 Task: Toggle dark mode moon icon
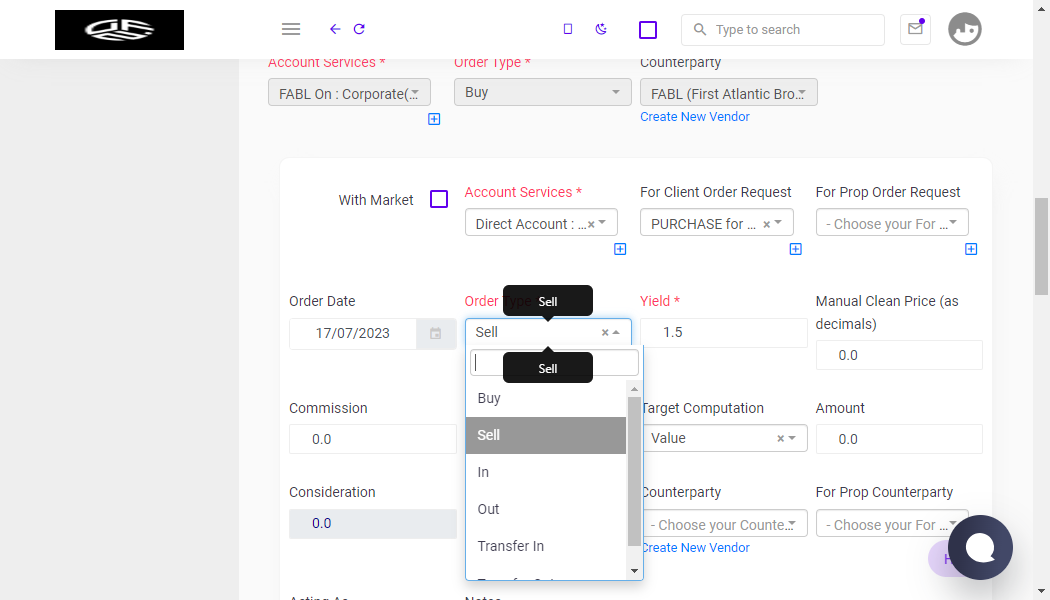click(x=601, y=29)
